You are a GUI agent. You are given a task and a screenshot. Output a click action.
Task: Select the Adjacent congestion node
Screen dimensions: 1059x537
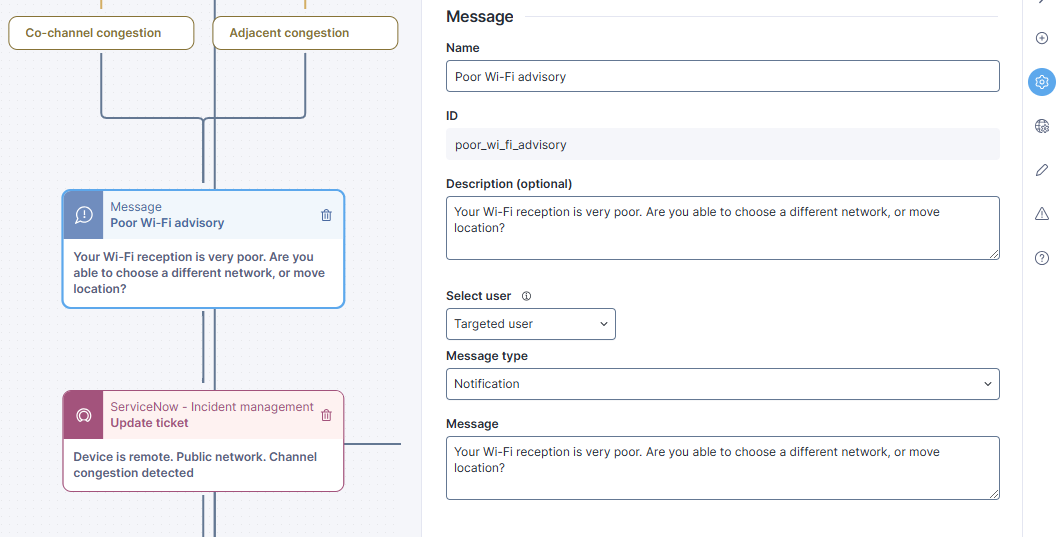305,33
